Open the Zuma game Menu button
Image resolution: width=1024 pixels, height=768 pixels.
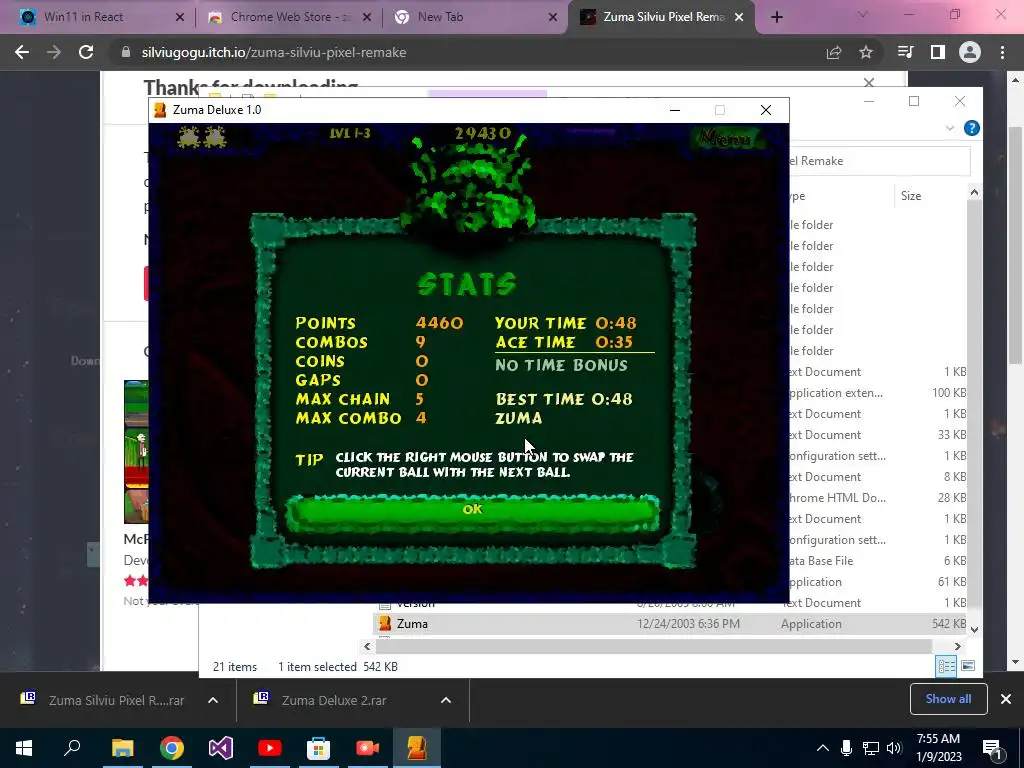(727, 138)
